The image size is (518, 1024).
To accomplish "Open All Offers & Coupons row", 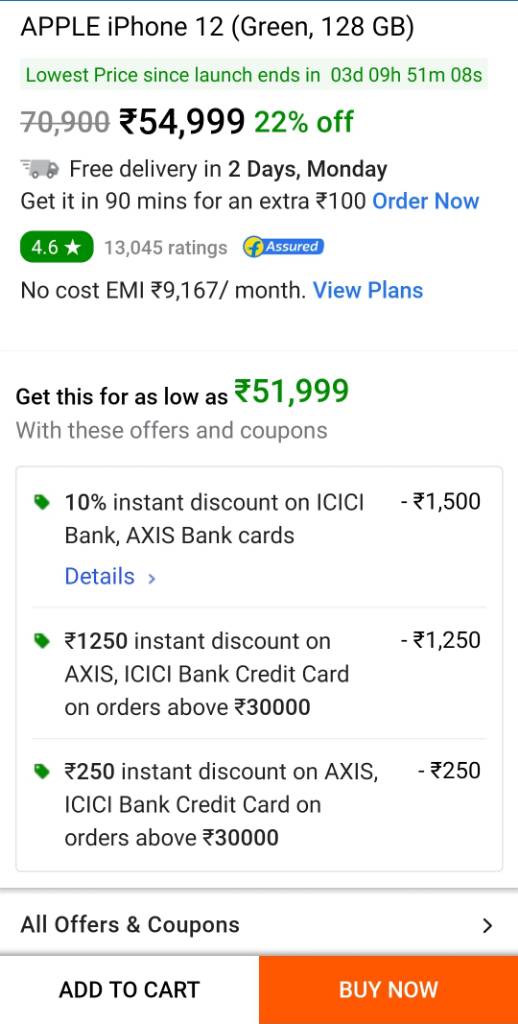I will pyautogui.click(x=259, y=925).
